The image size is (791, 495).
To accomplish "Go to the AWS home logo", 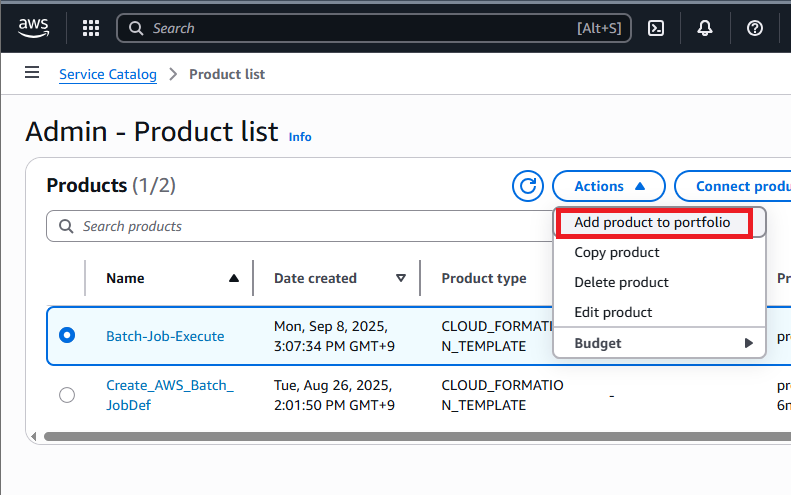I will pos(33,28).
